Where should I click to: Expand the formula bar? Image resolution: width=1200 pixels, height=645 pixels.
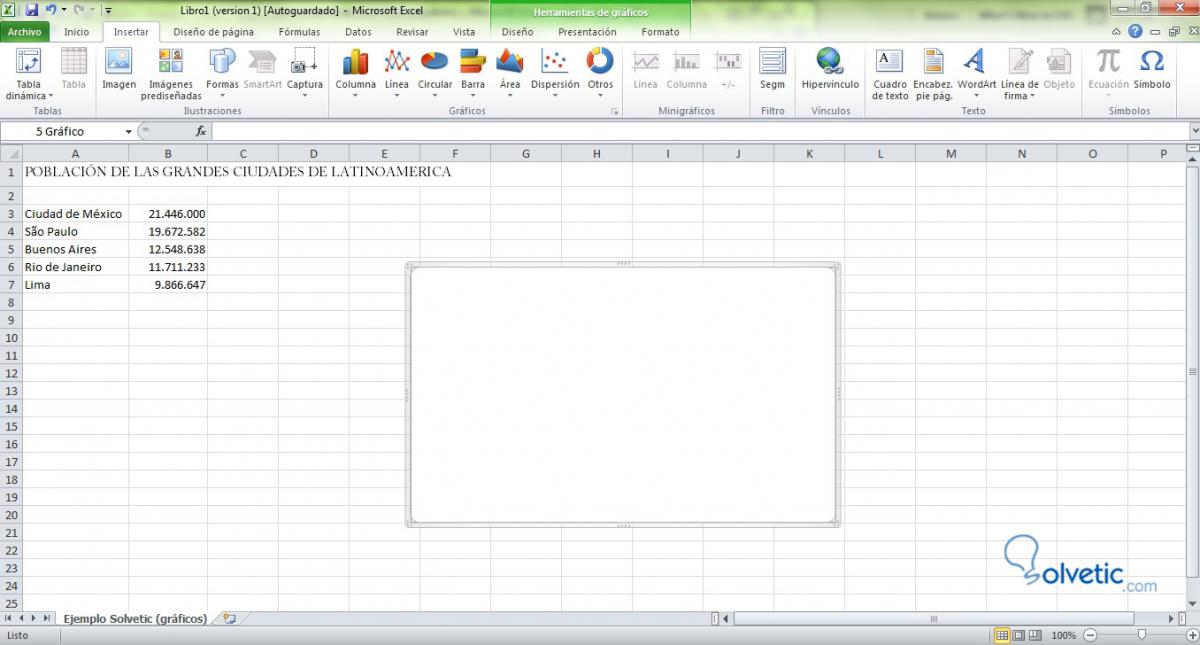coord(1194,132)
